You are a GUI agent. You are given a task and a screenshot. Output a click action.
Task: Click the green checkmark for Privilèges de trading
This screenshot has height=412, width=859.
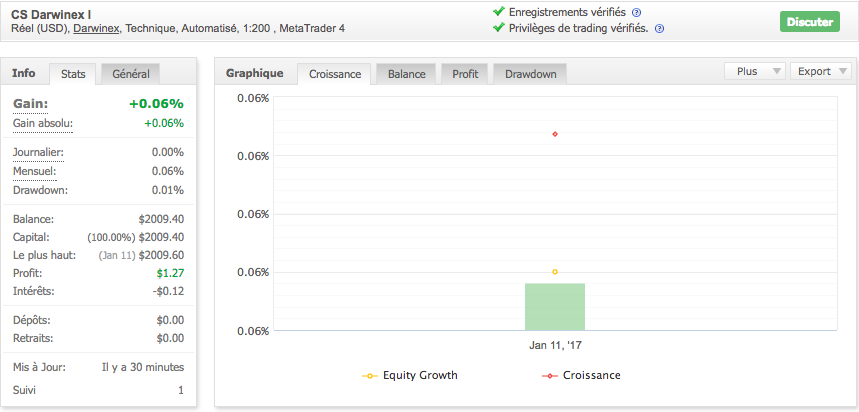pos(499,27)
